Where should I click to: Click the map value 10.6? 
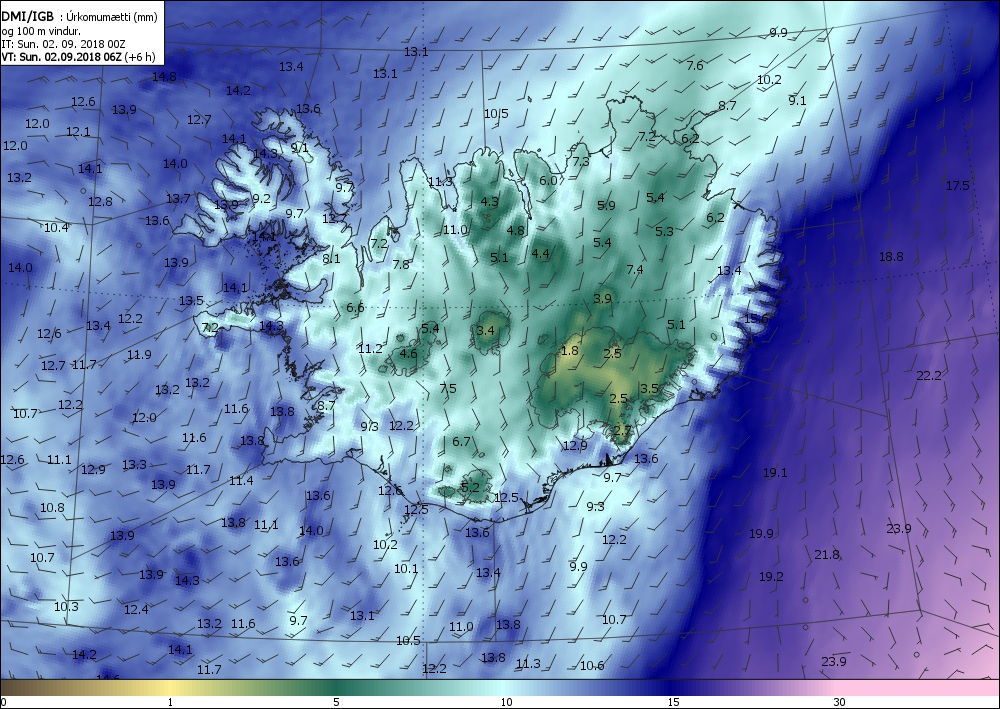(592, 666)
